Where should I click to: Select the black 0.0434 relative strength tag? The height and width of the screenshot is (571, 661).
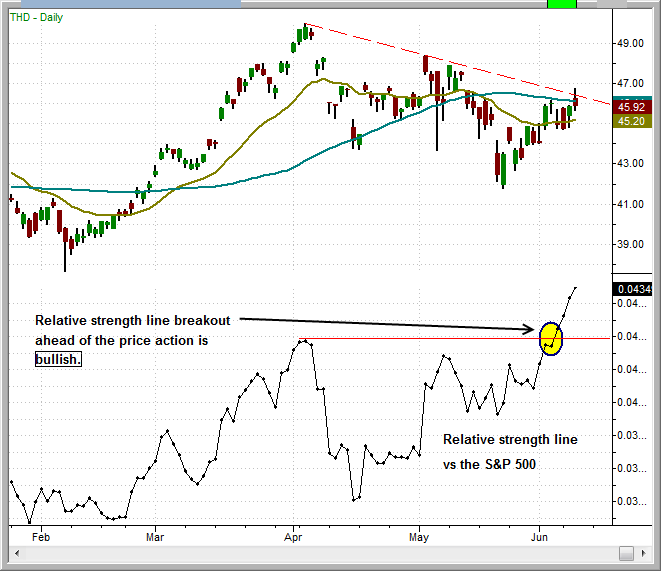[631, 289]
